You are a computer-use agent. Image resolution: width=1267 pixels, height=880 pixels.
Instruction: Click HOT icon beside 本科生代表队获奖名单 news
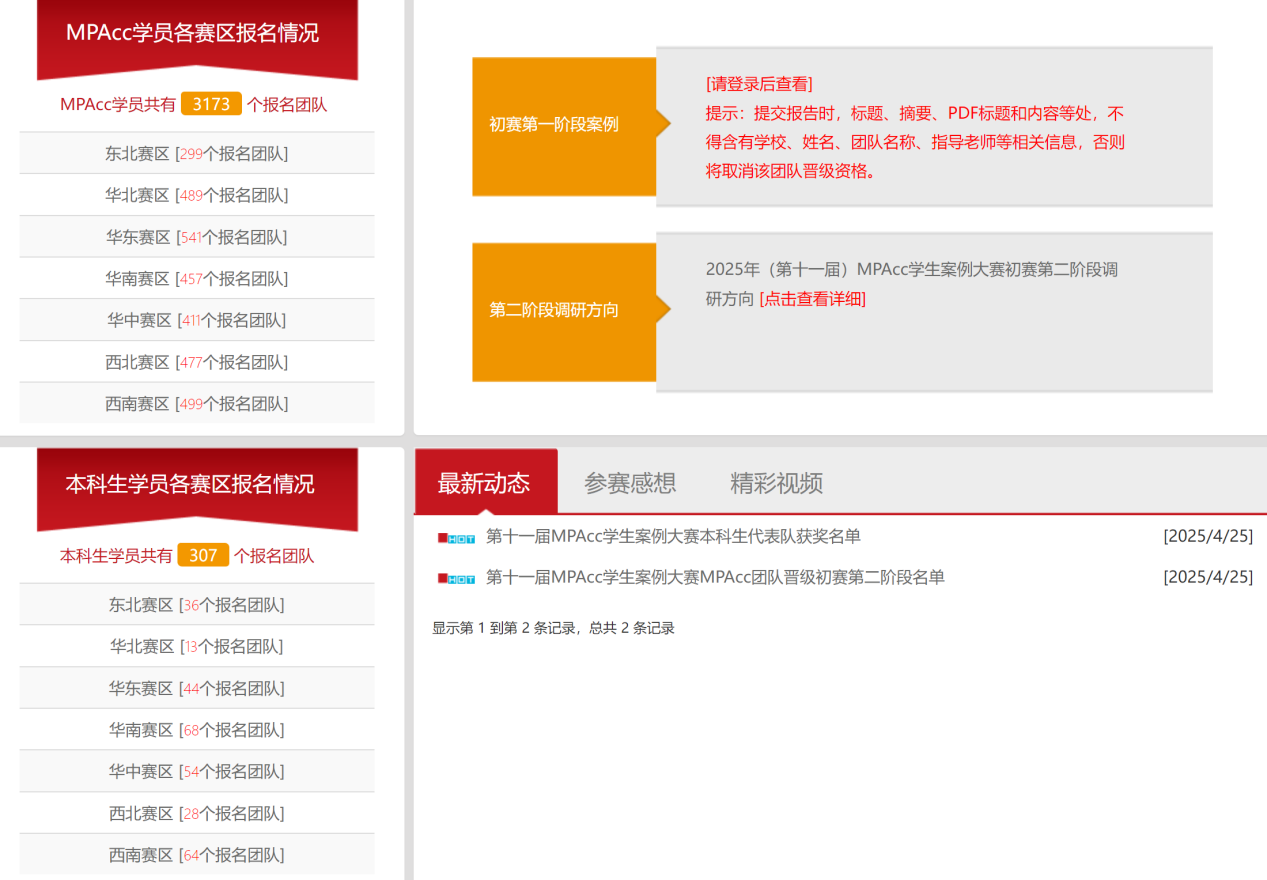click(x=457, y=538)
